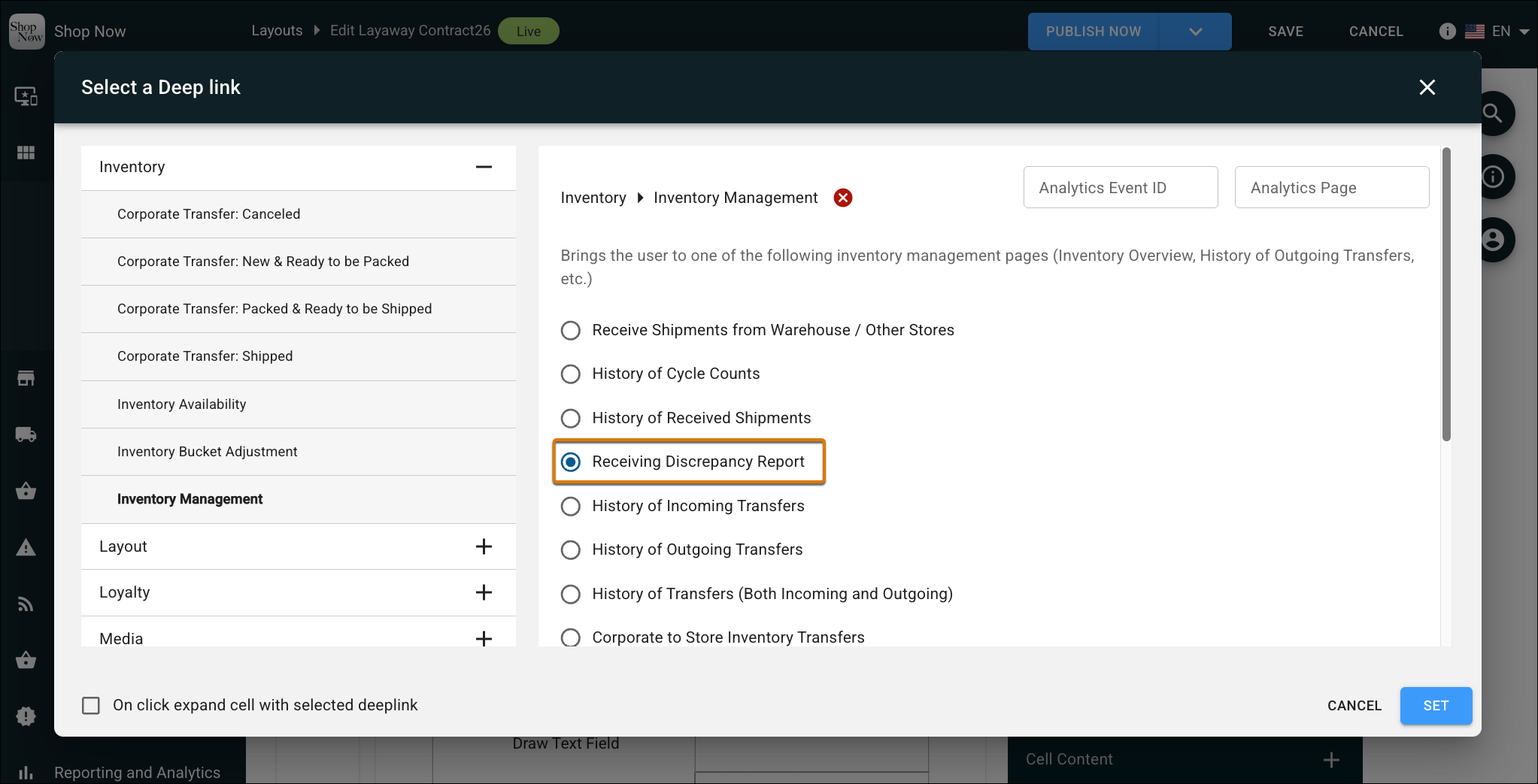Click the dialog's CANCEL button
The image size is (1538, 784).
tap(1354, 706)
